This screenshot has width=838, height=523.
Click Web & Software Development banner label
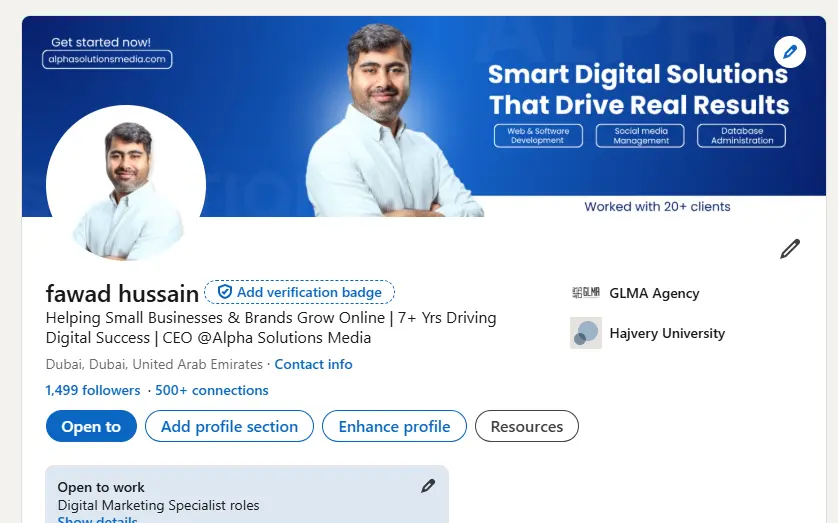538,136
